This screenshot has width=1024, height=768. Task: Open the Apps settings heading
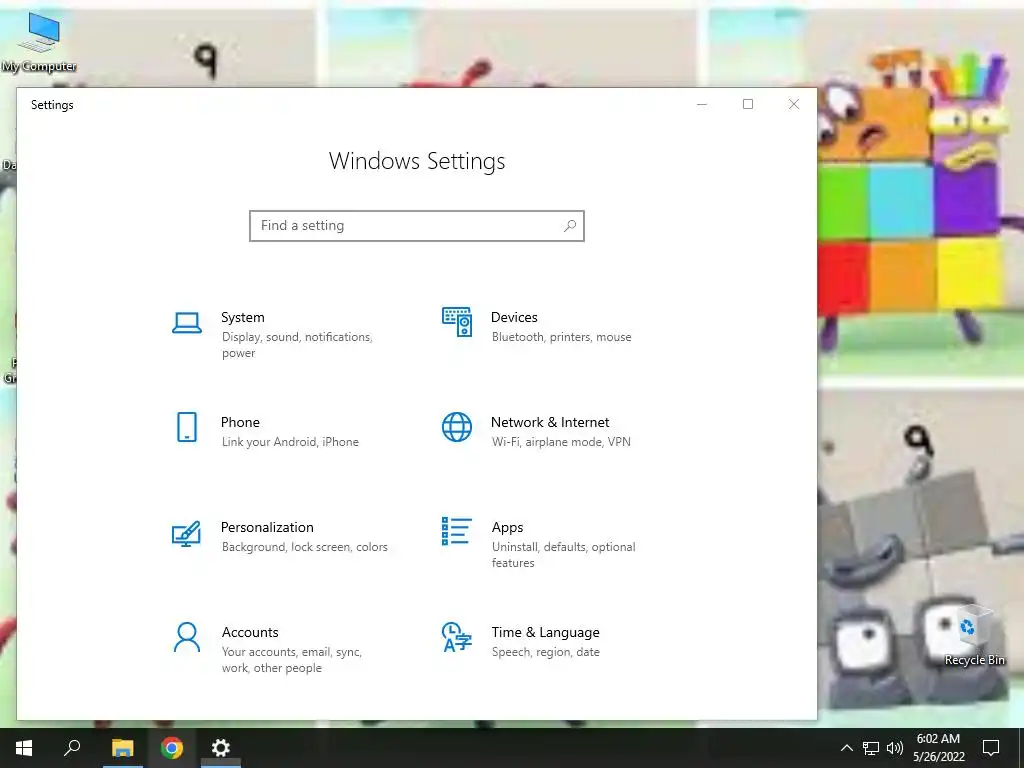click(507, 528)
